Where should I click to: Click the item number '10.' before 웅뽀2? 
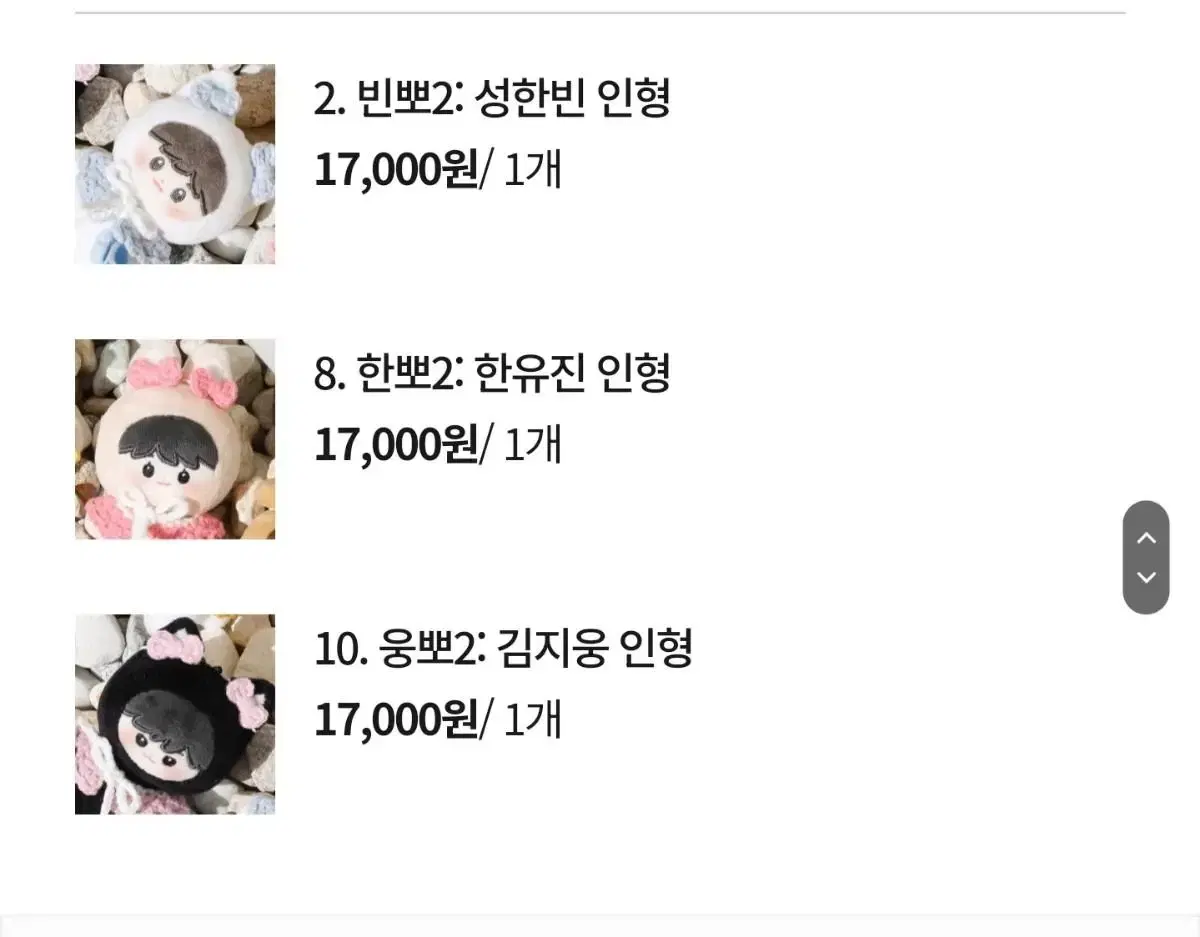click(341, 649)
